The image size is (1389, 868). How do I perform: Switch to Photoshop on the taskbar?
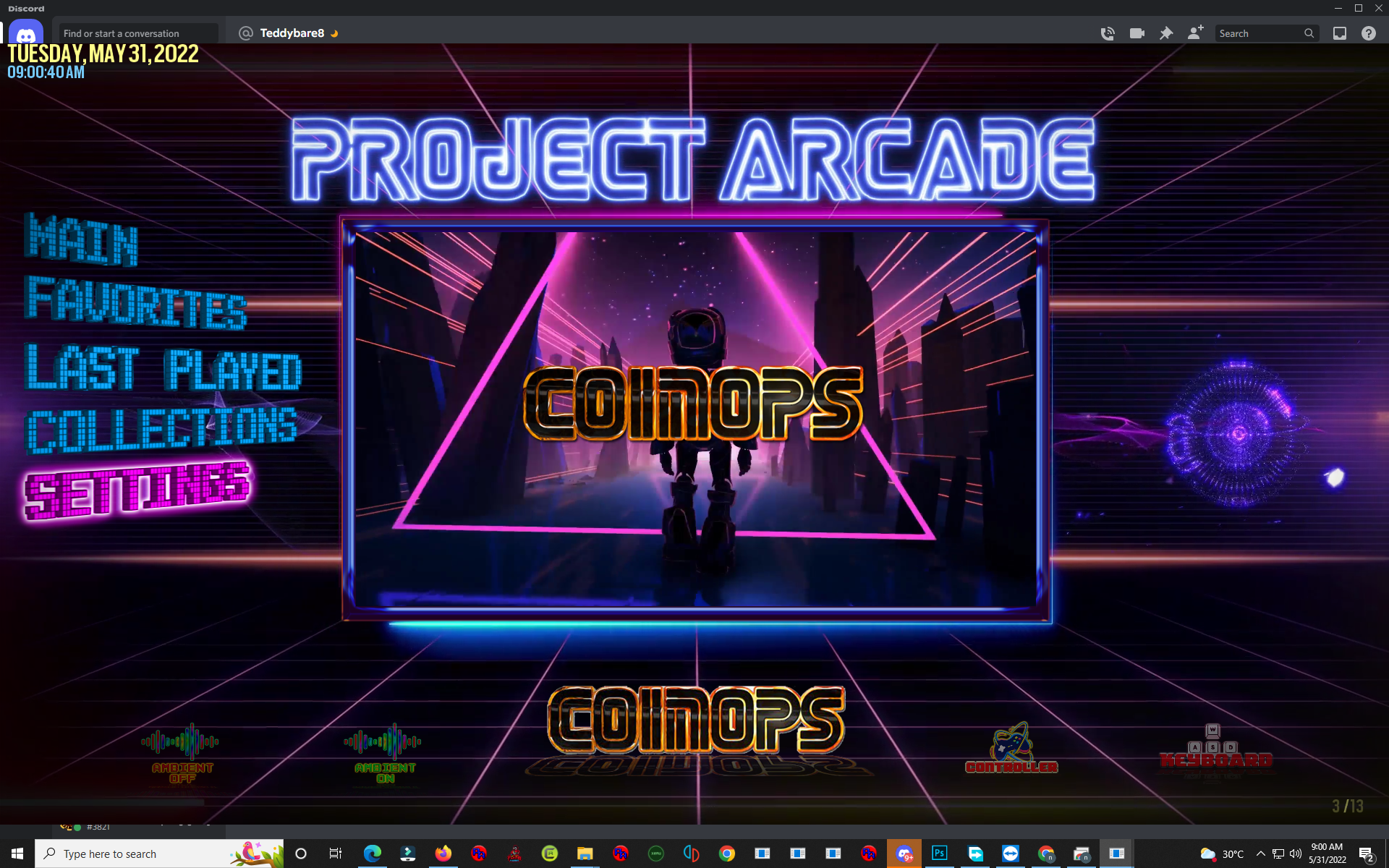pos(939,854)
